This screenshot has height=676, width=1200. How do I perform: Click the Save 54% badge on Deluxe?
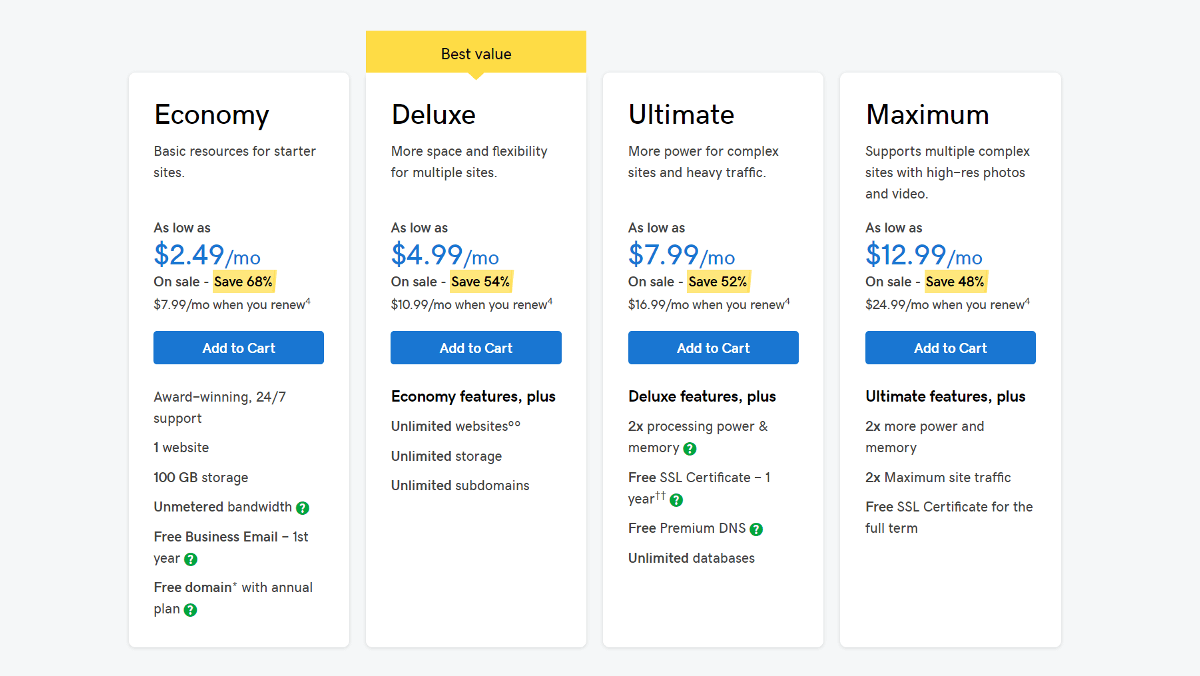pyautogui.click(x=481, y=282)
